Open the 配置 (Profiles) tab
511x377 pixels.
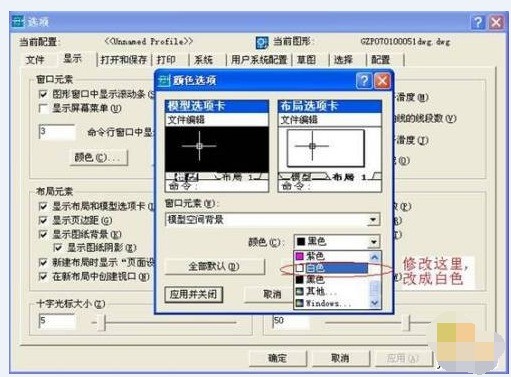point(381,60)
